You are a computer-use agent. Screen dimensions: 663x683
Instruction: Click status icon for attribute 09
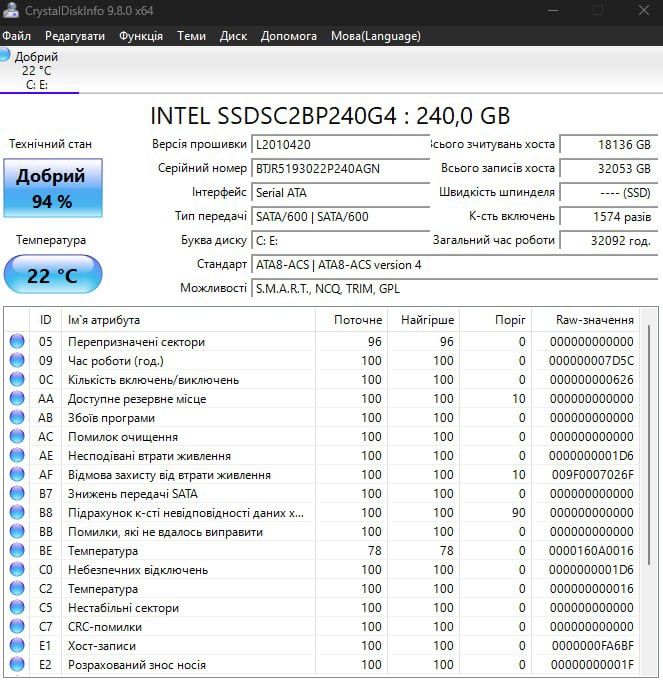click(17, 361)
